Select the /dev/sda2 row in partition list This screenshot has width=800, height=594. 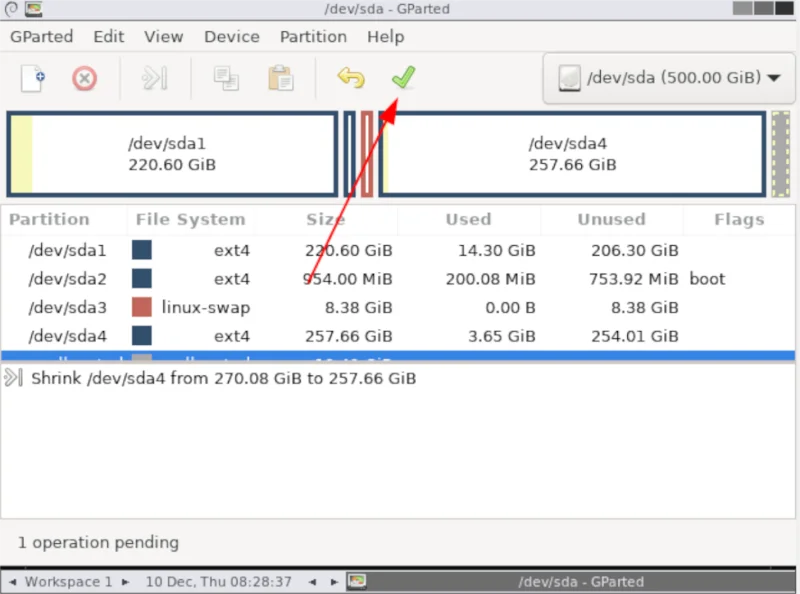398,279
